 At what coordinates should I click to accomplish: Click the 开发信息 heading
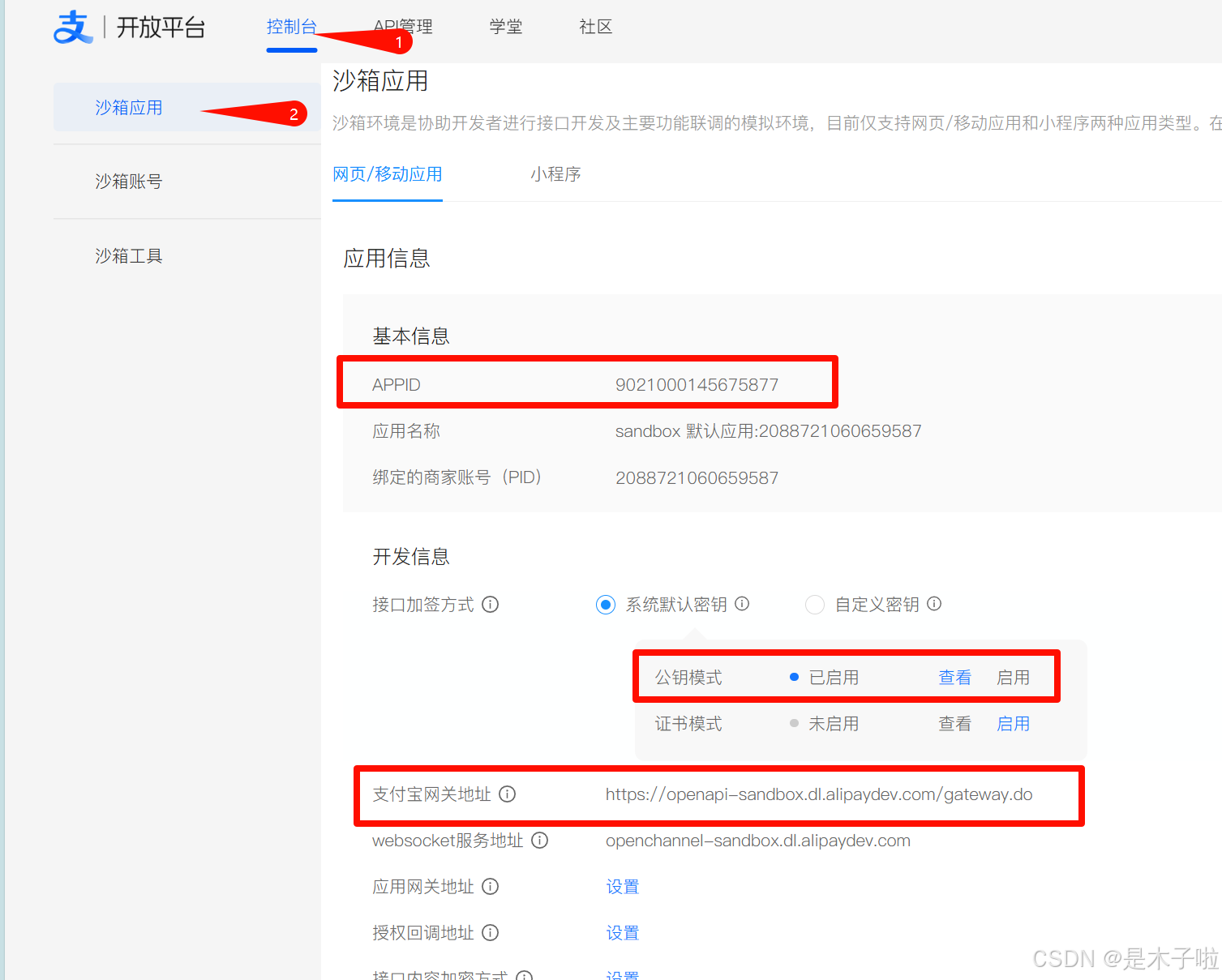coord(411,557)
